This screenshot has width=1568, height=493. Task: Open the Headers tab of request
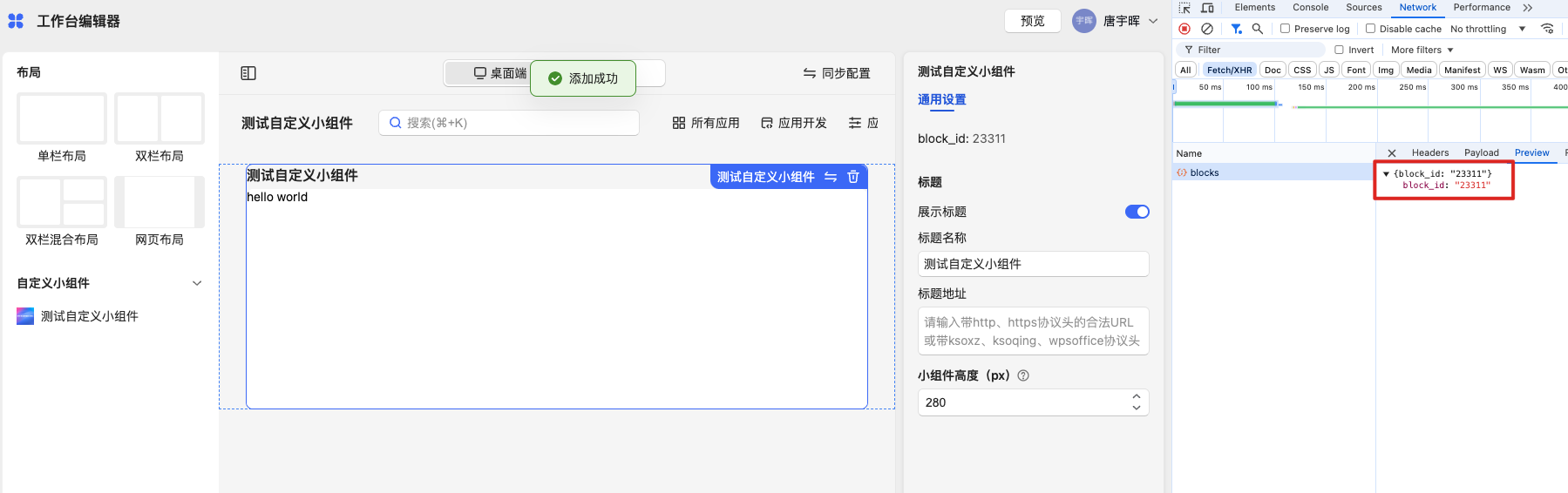point(1430,153)
